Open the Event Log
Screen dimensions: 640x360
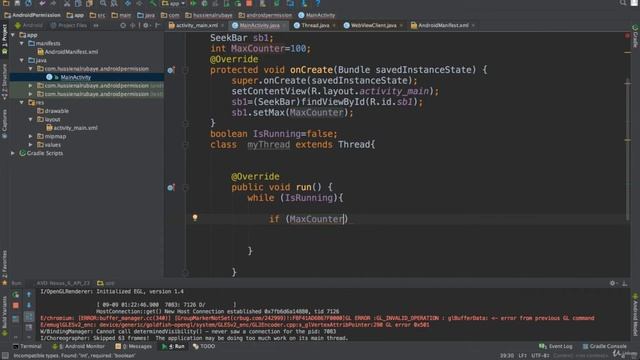[x=556, y=347]
